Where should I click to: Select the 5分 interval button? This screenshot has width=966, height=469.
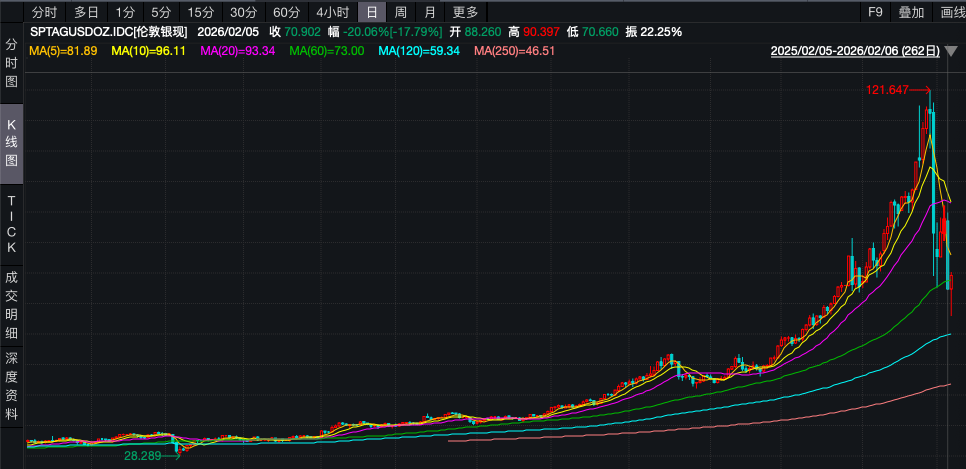(x=160, y=12)
